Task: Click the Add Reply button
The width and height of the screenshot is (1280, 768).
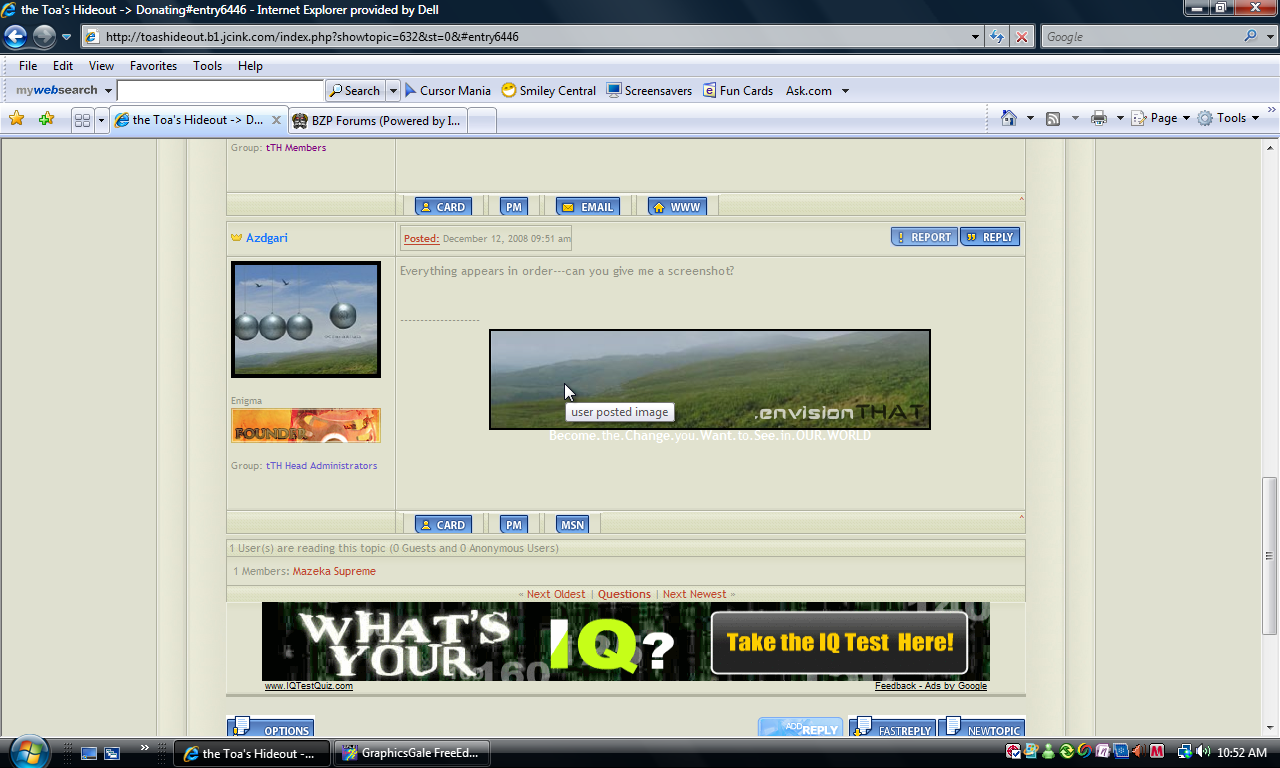Action: 799,729
